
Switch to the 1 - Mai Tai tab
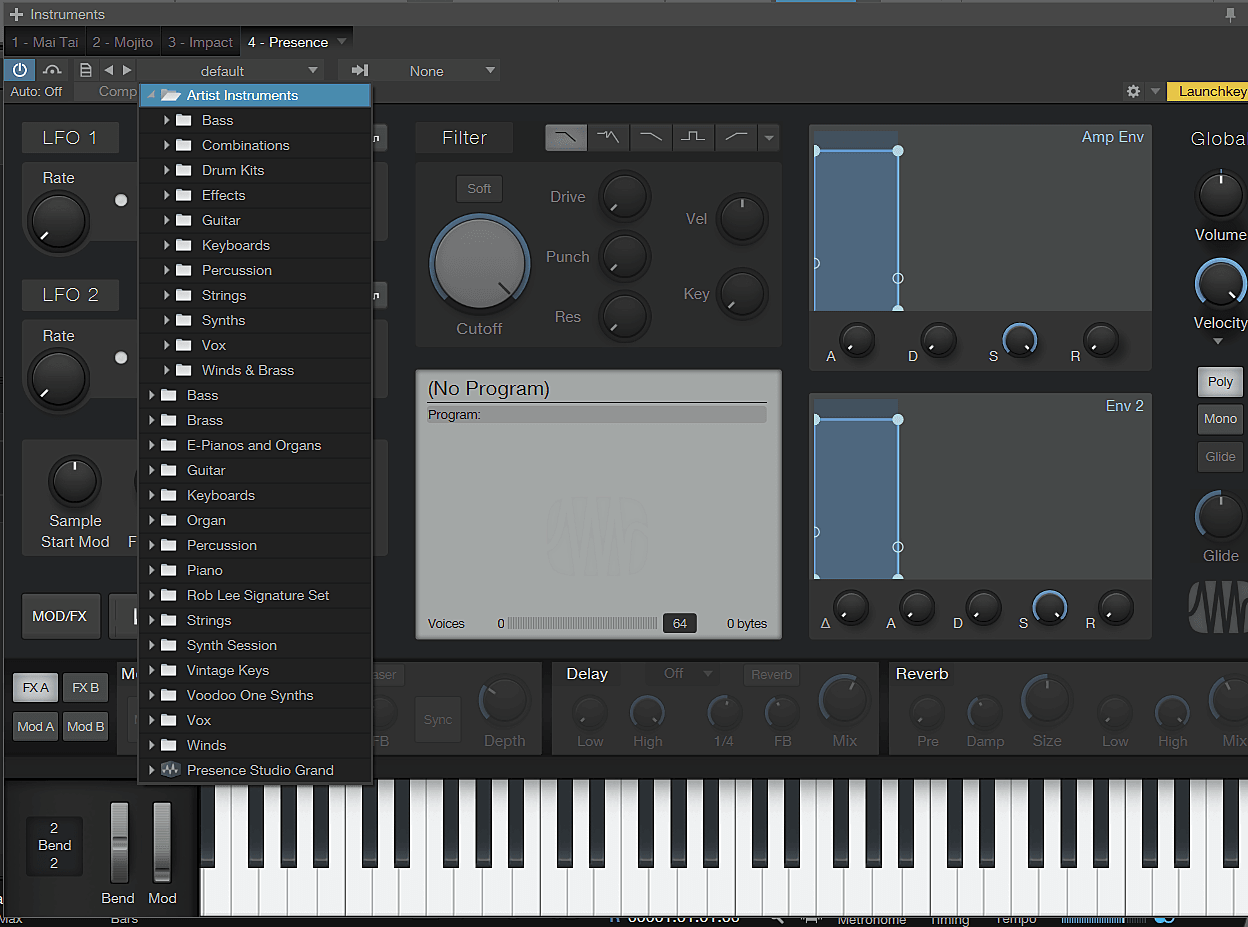44,42
